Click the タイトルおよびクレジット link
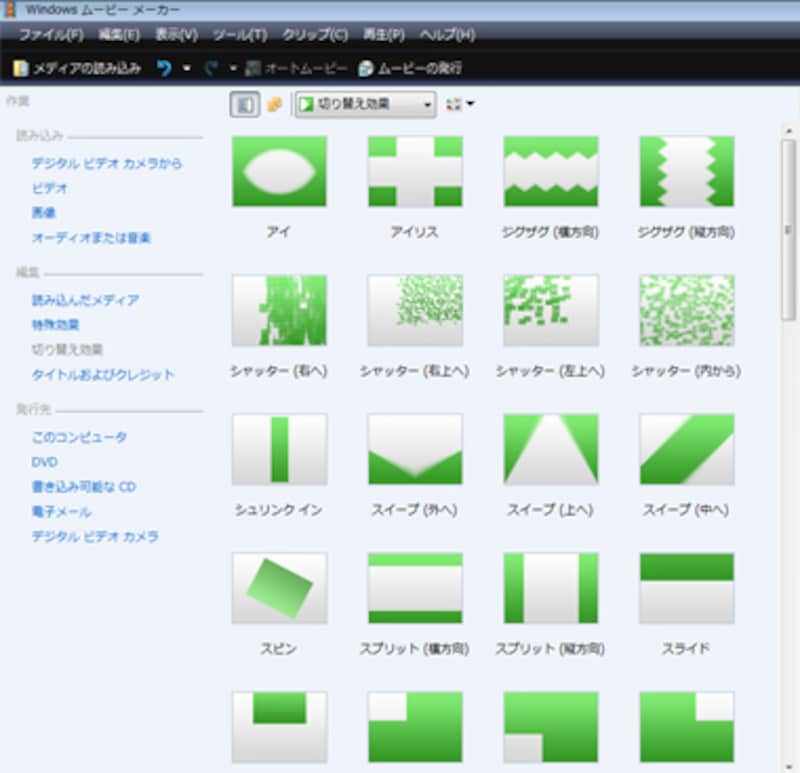 103,375
